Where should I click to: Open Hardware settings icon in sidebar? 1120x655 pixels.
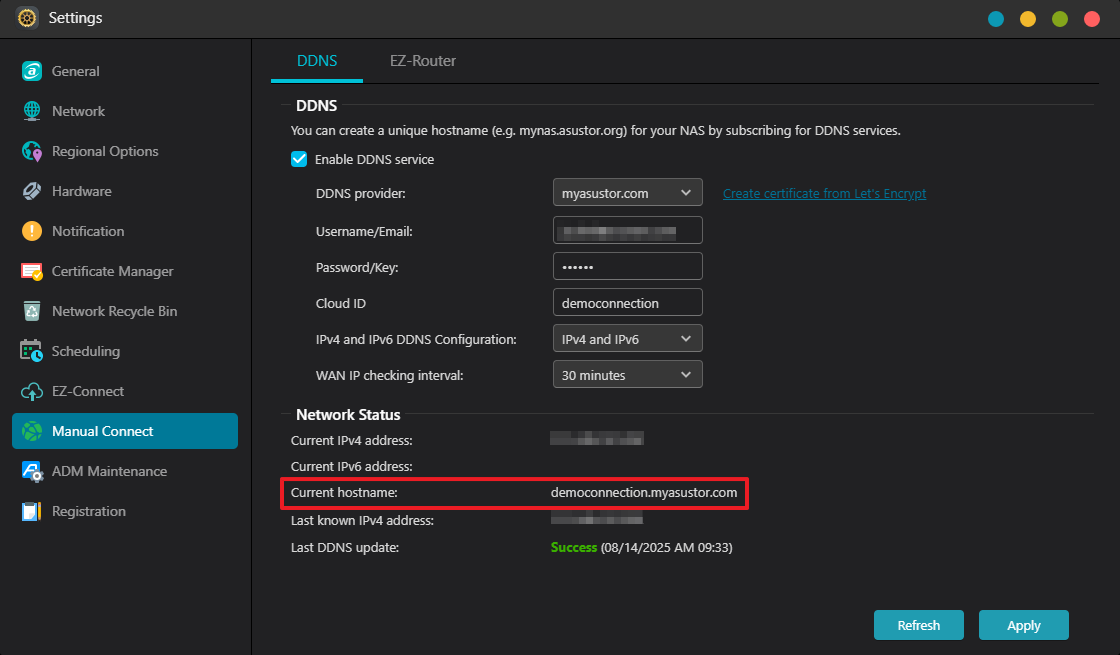point(32,191)
